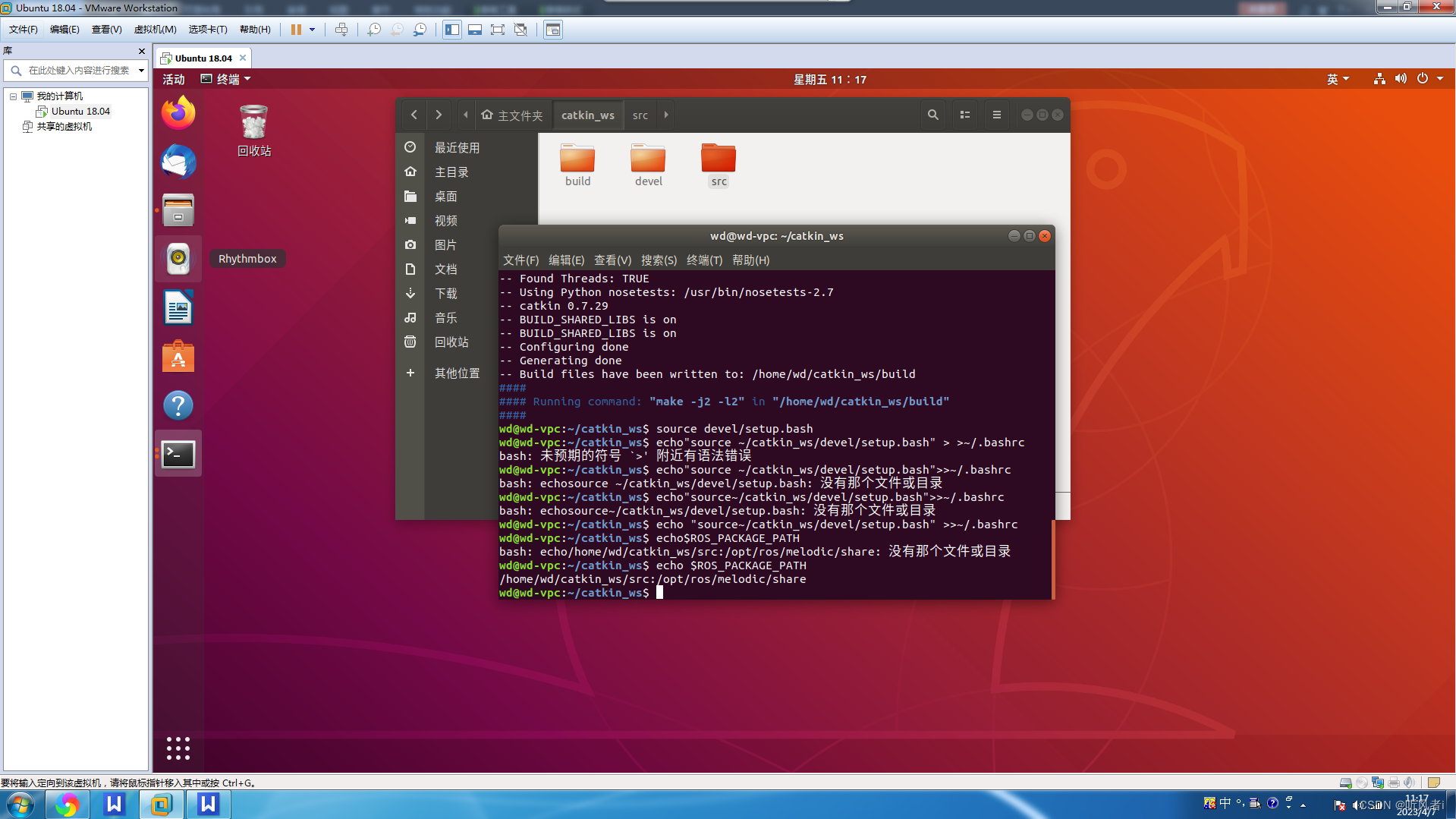Screen dimensions: 1456x819
Task: Open the pause button dropdown arrow
Action: pos(312,30)
